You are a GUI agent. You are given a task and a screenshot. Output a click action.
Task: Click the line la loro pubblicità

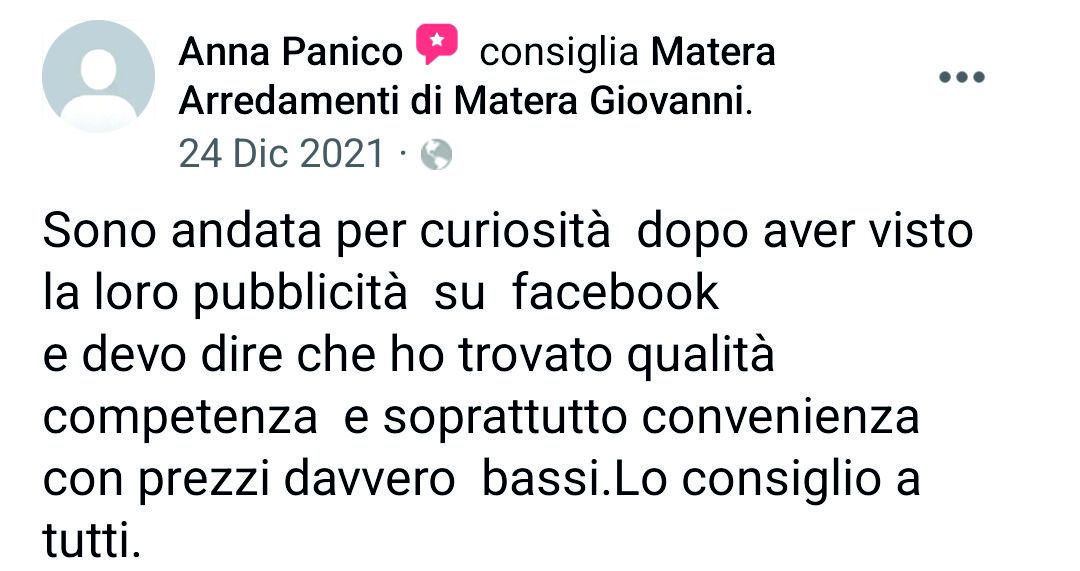[x=381, y=292]
